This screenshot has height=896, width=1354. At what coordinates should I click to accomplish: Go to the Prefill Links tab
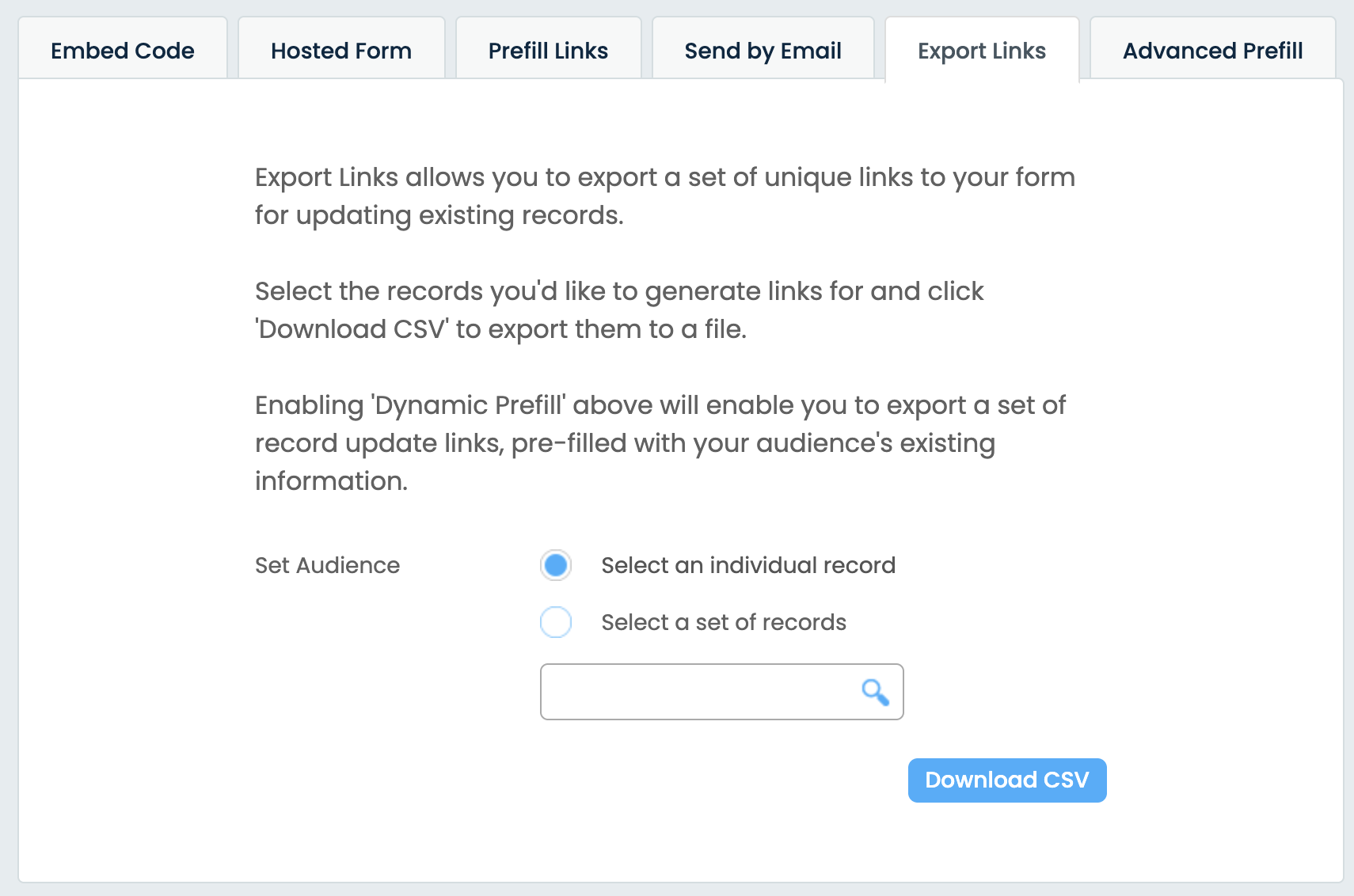click(x=548, y=51)
